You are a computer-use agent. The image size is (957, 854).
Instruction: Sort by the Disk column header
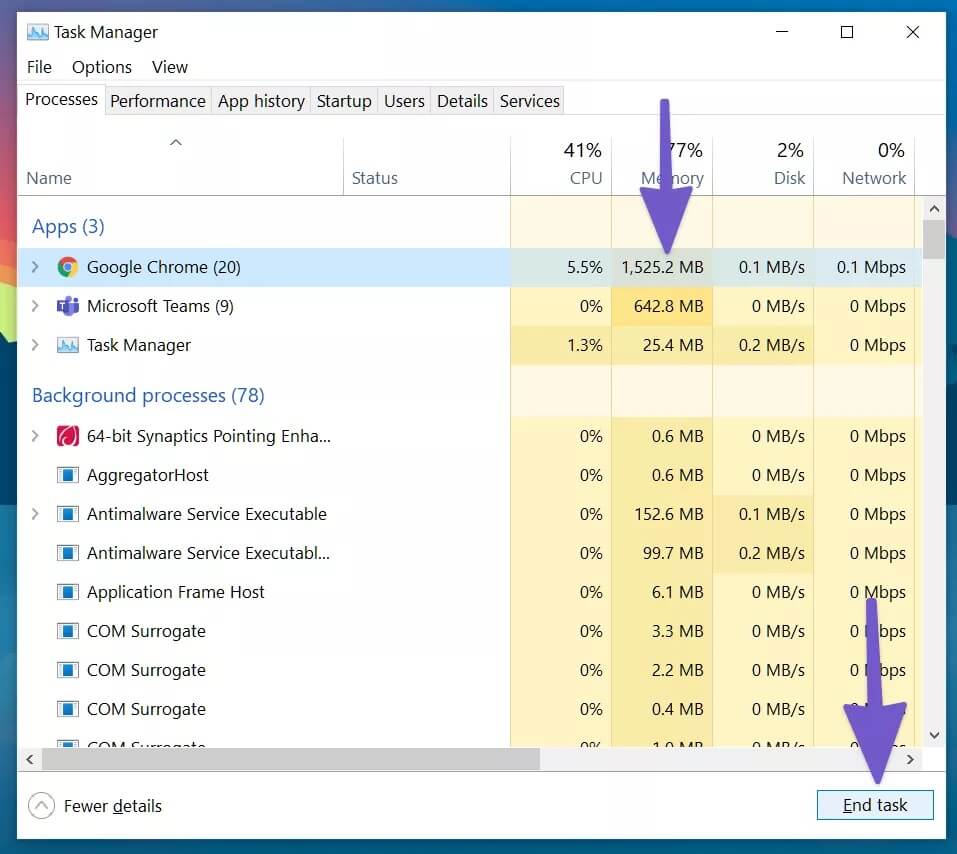point(763,165)
